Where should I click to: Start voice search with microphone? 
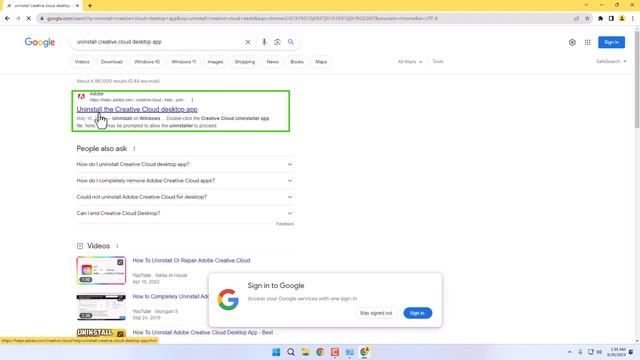click(x=264, y=42)
